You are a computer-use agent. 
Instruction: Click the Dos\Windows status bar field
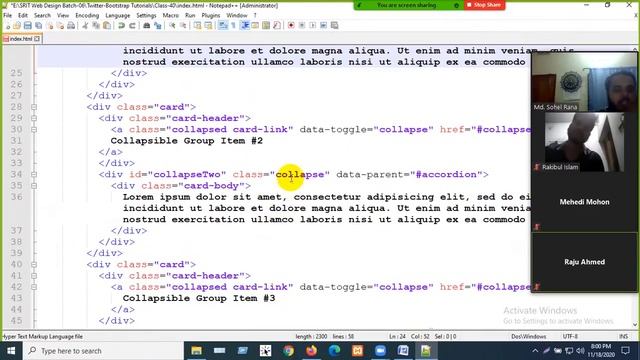(x=529, y=336)
